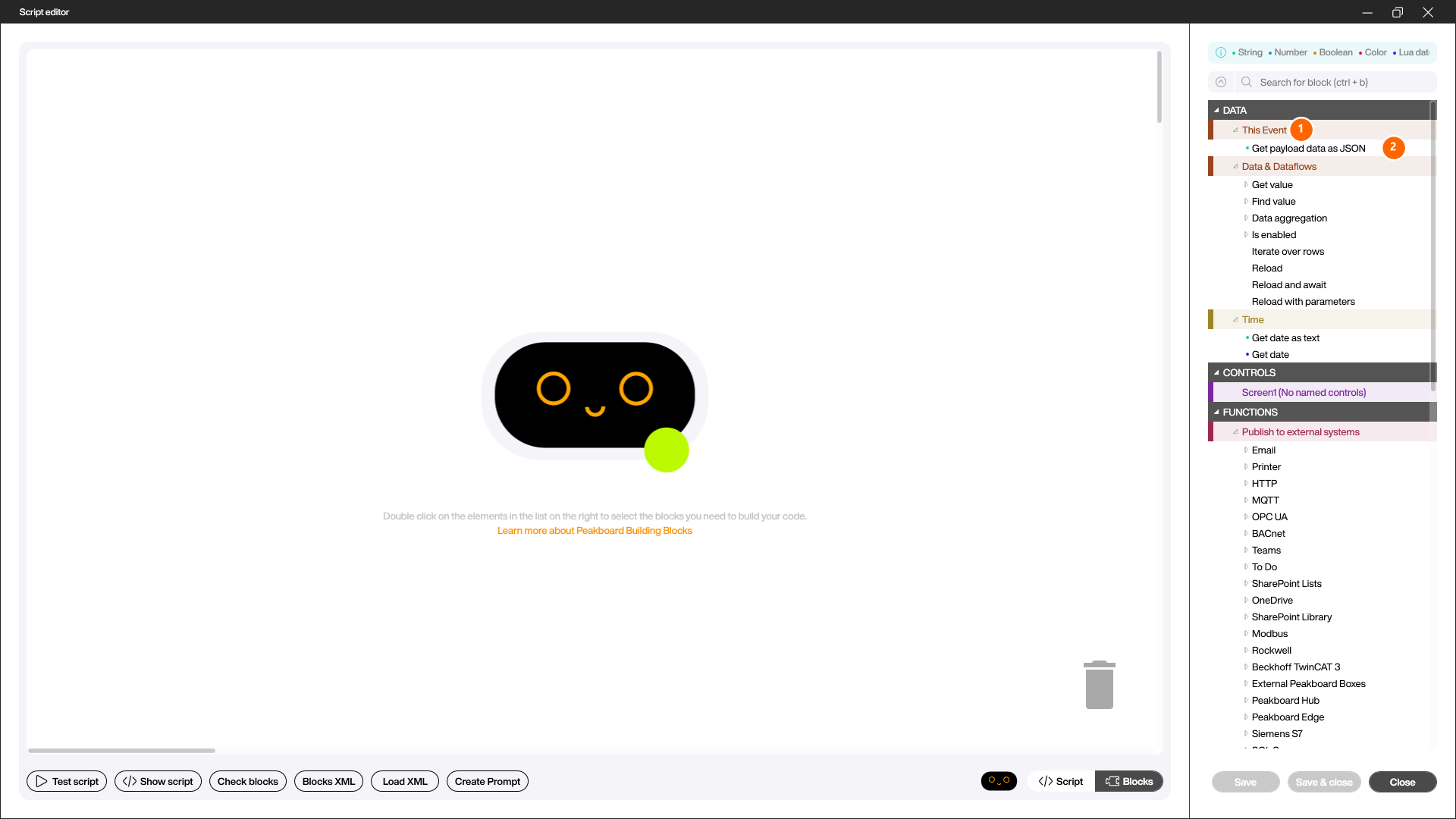The width and height of the screenshot is (1456, 819).
Task: Select the Reload block
Action: (x=1266, y=268)
